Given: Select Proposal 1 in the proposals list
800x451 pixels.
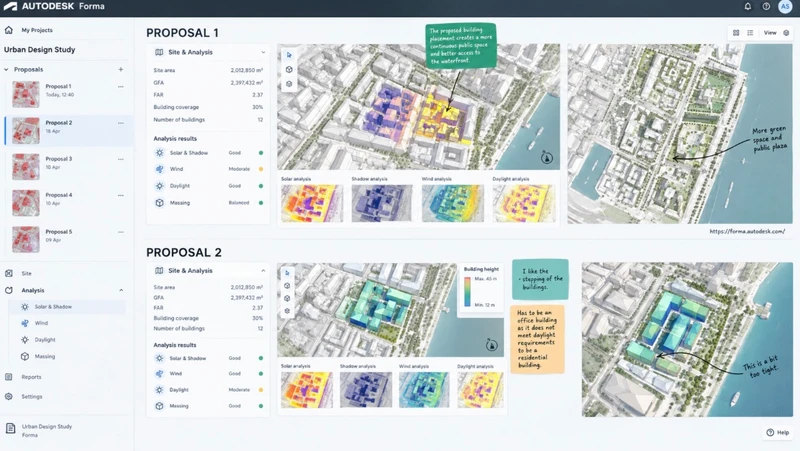Looking at the screenshot, I should (x=69, y=94).
